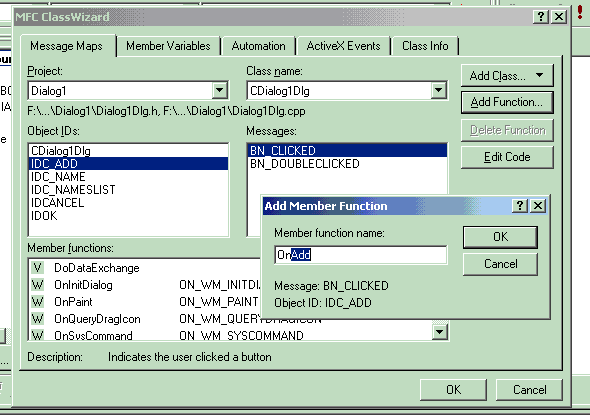Click Cancel at bottom of ClassWizard
This screenshot has height=420, width=590.
tap(529, 390)
